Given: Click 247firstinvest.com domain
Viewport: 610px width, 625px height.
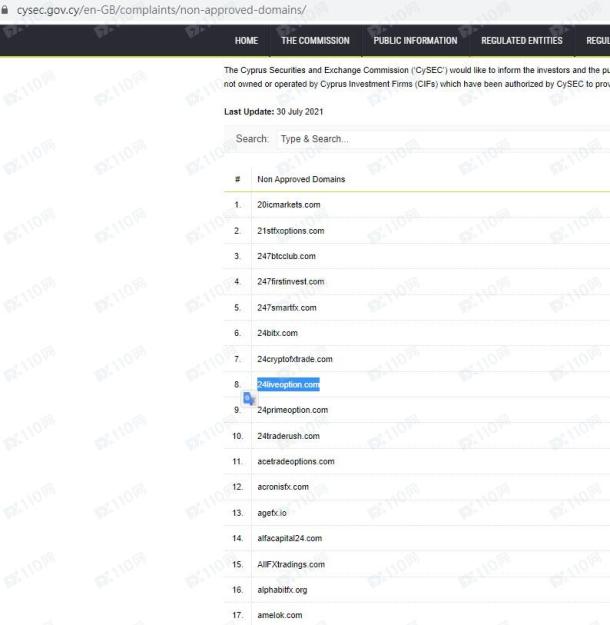Looking at the screenshot, I should (x=291, y=282).
